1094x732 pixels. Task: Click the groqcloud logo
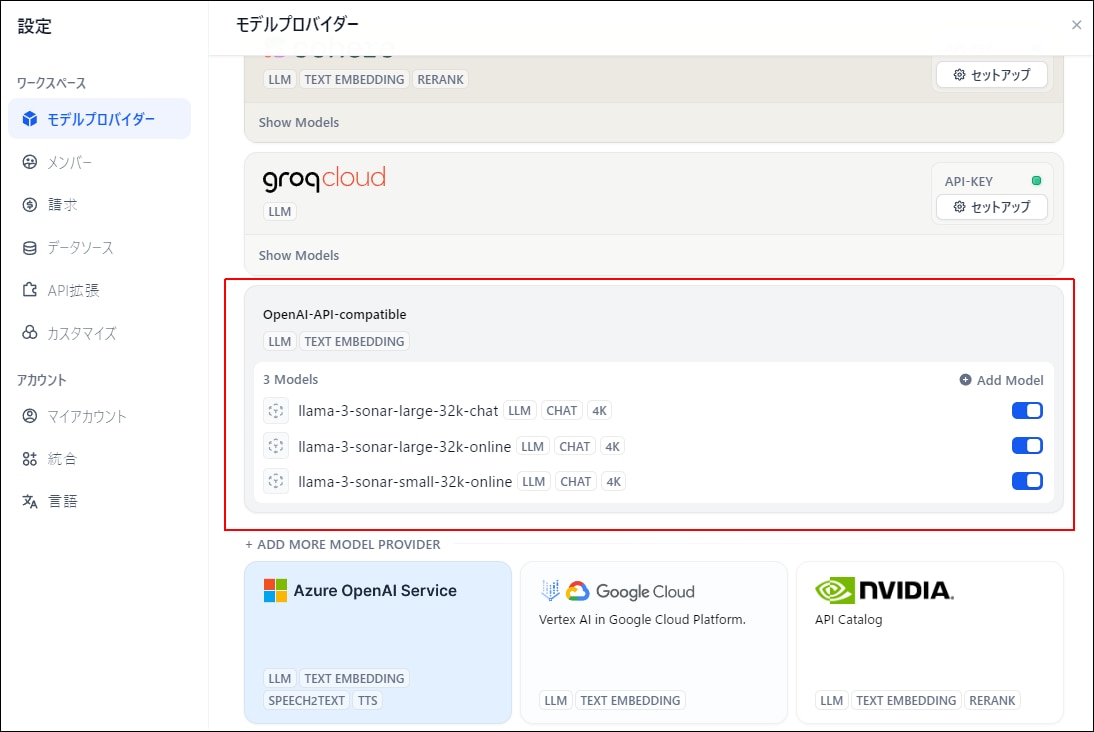tap(323, 179)
